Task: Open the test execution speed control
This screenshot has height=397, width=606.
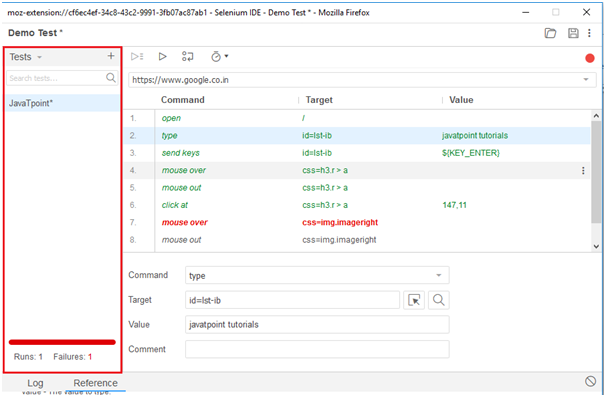Action: (220, 56)
